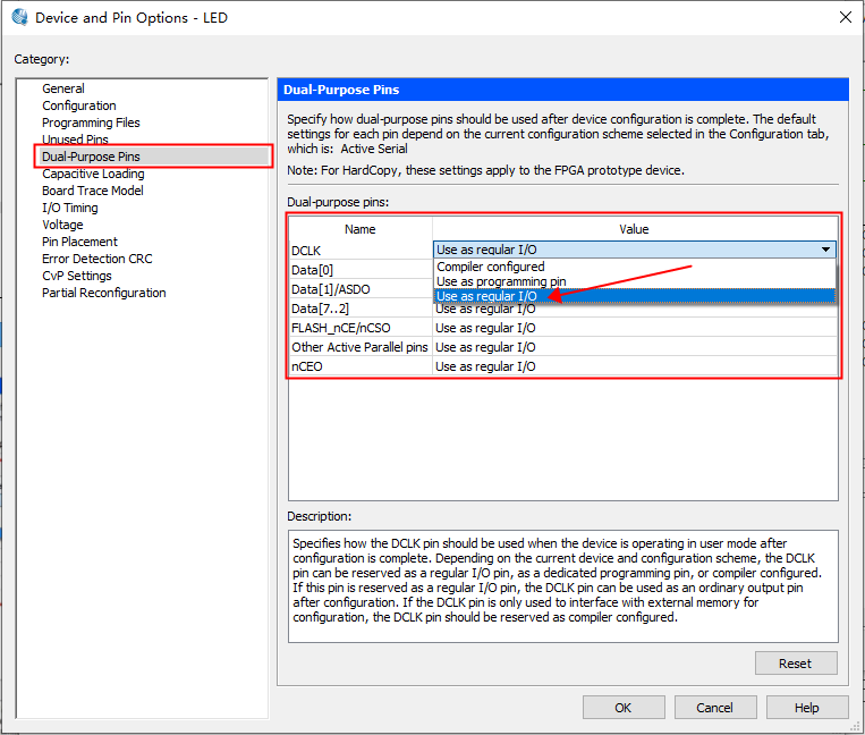The image size is (865, 735).
Task: Choose 'Compiler configured' from dropdown list
Action: [x=491, y=267]
